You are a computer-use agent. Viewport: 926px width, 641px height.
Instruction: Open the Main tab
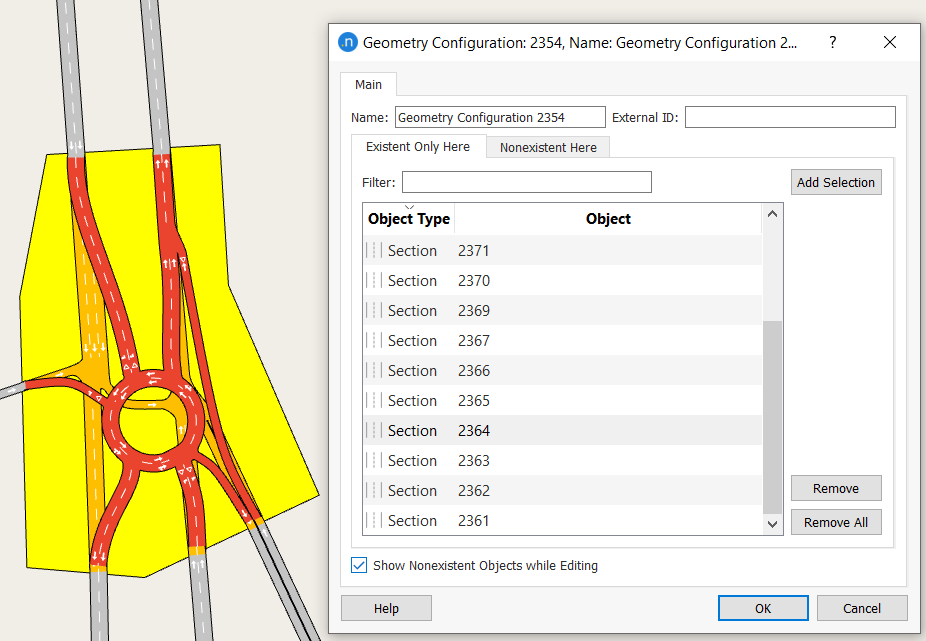tap(368, 85)
